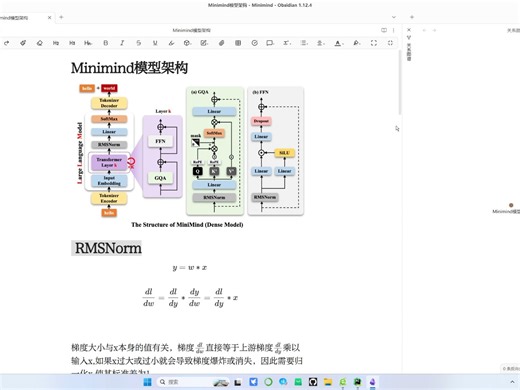
Task: Click the editor vertical scrollbar
Action: point(400,83)
